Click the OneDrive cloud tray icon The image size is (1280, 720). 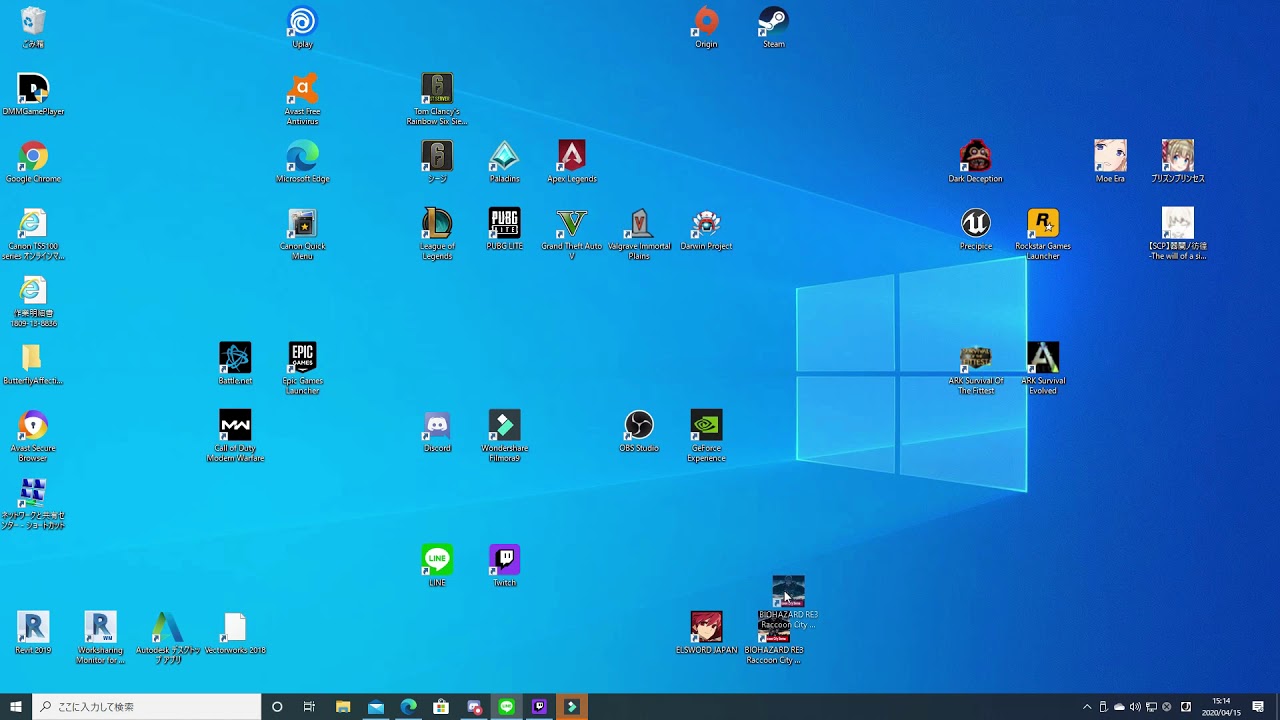point(1119,707)
